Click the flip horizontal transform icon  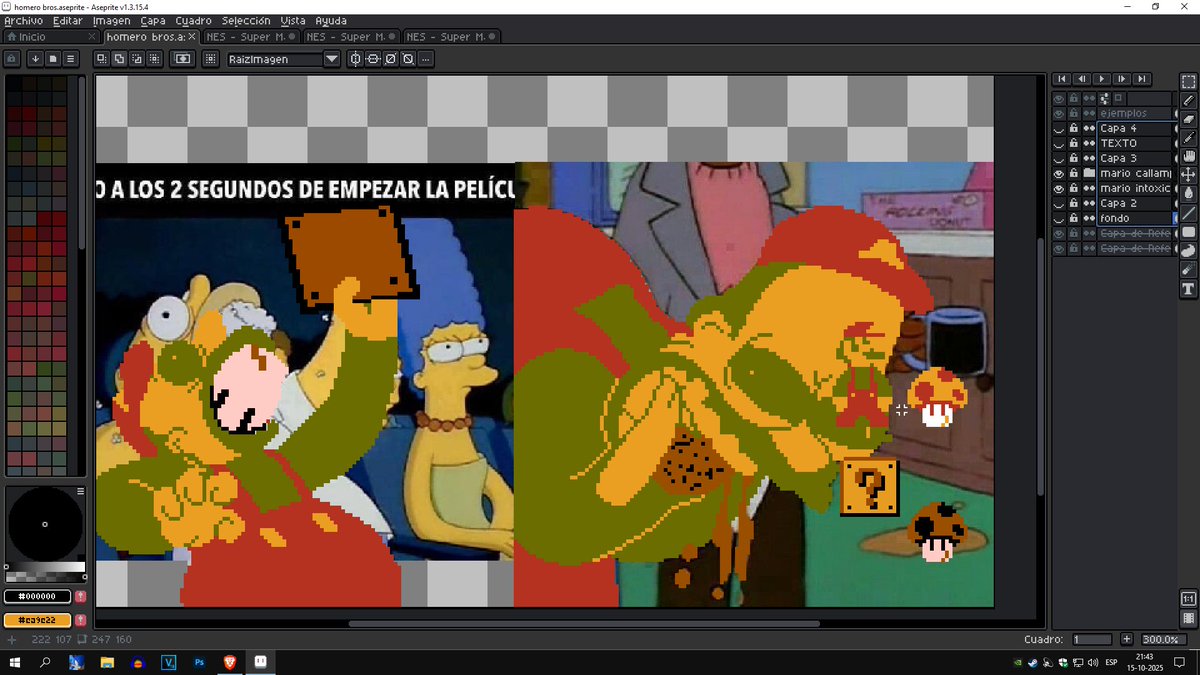point(354,59)
